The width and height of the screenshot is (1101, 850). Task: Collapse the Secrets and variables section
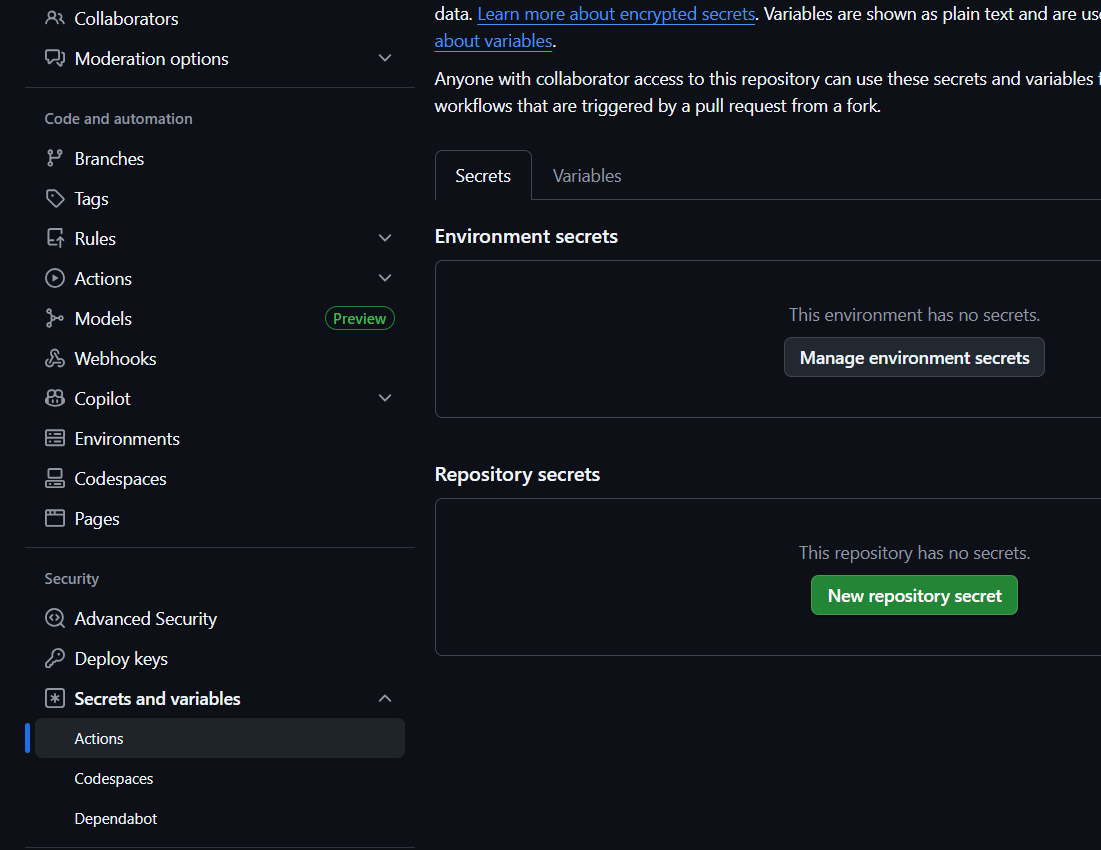click(x=385, y=698)
